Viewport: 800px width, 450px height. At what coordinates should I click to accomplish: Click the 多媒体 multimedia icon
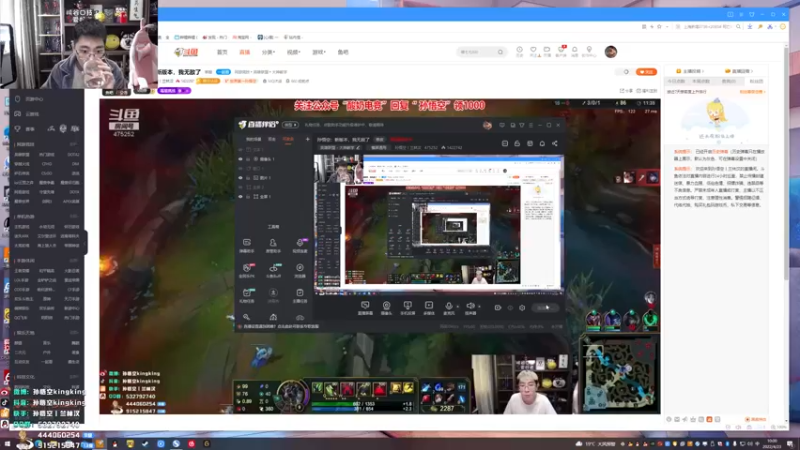coord(429,307)
